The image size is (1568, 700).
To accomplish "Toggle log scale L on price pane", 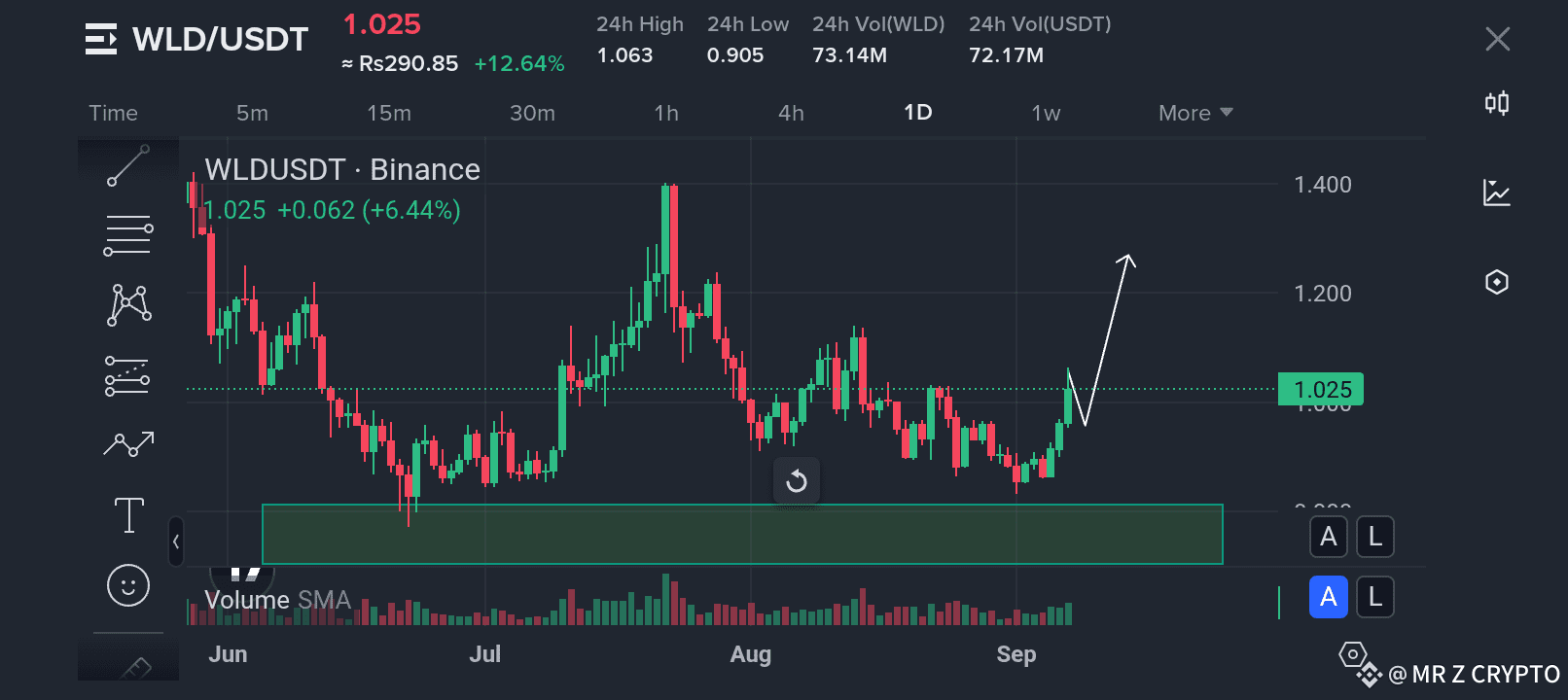I will click(x=1375, y=537).
